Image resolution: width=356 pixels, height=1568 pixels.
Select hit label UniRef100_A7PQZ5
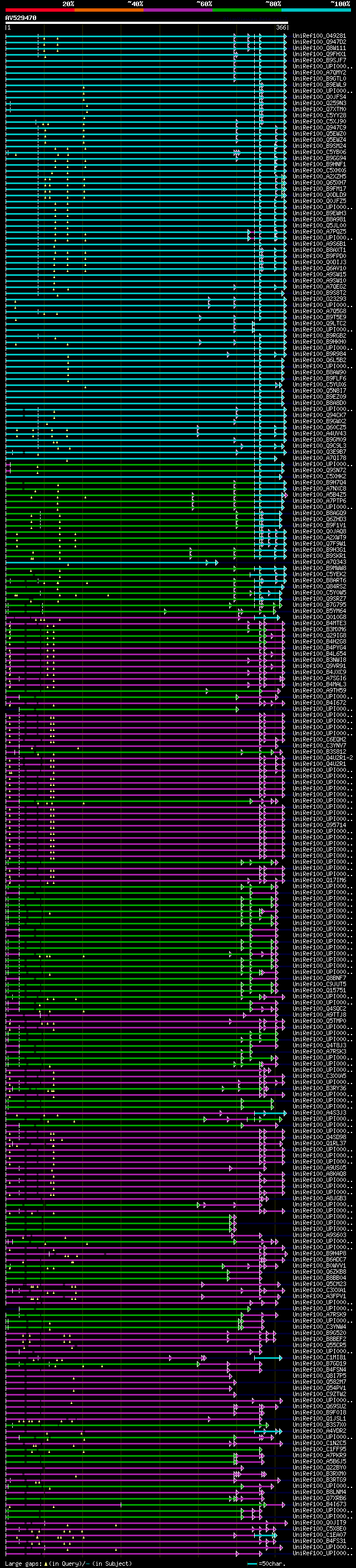319,231
